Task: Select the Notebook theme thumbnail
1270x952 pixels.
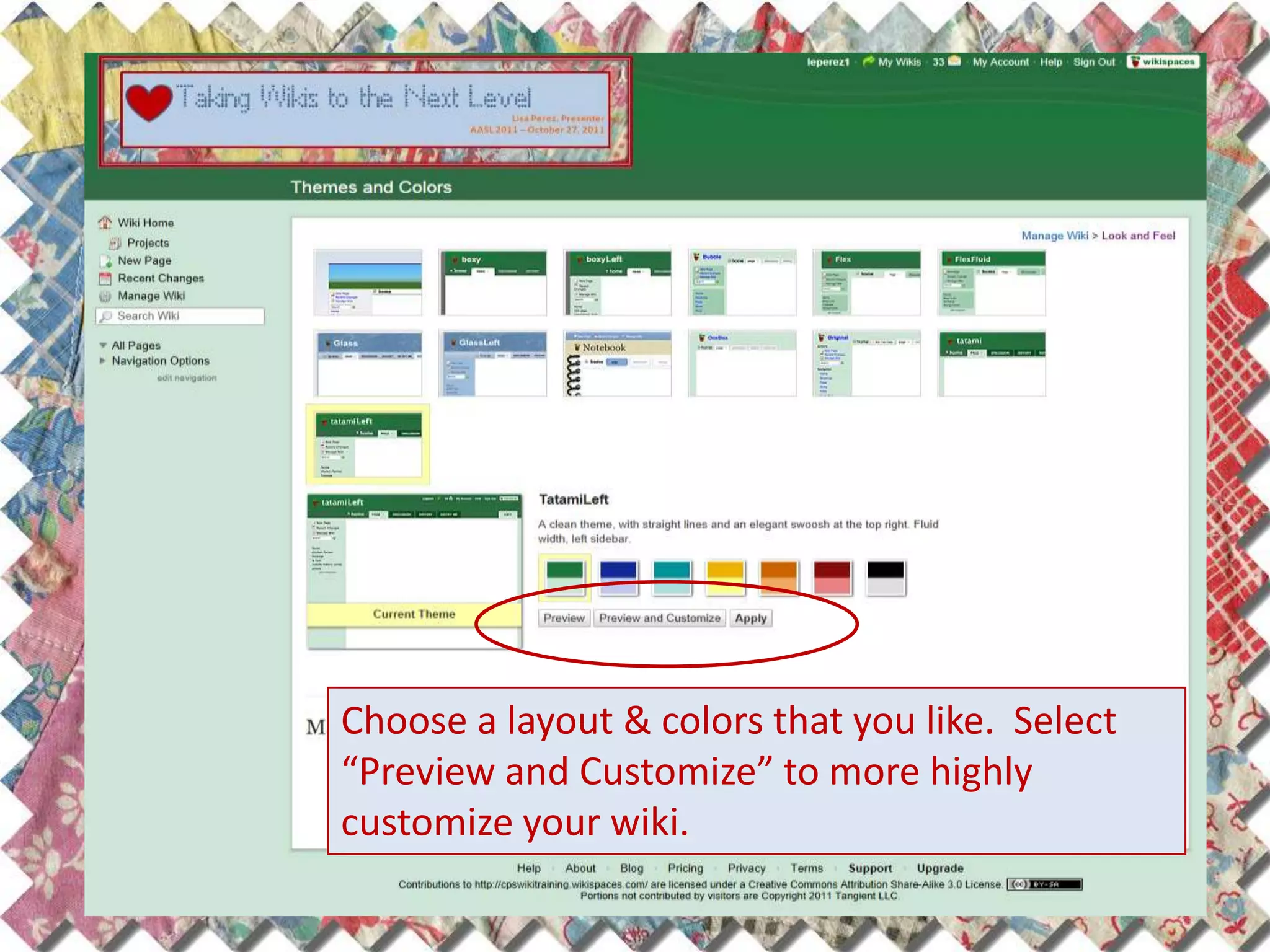Action: click(618, 363)
